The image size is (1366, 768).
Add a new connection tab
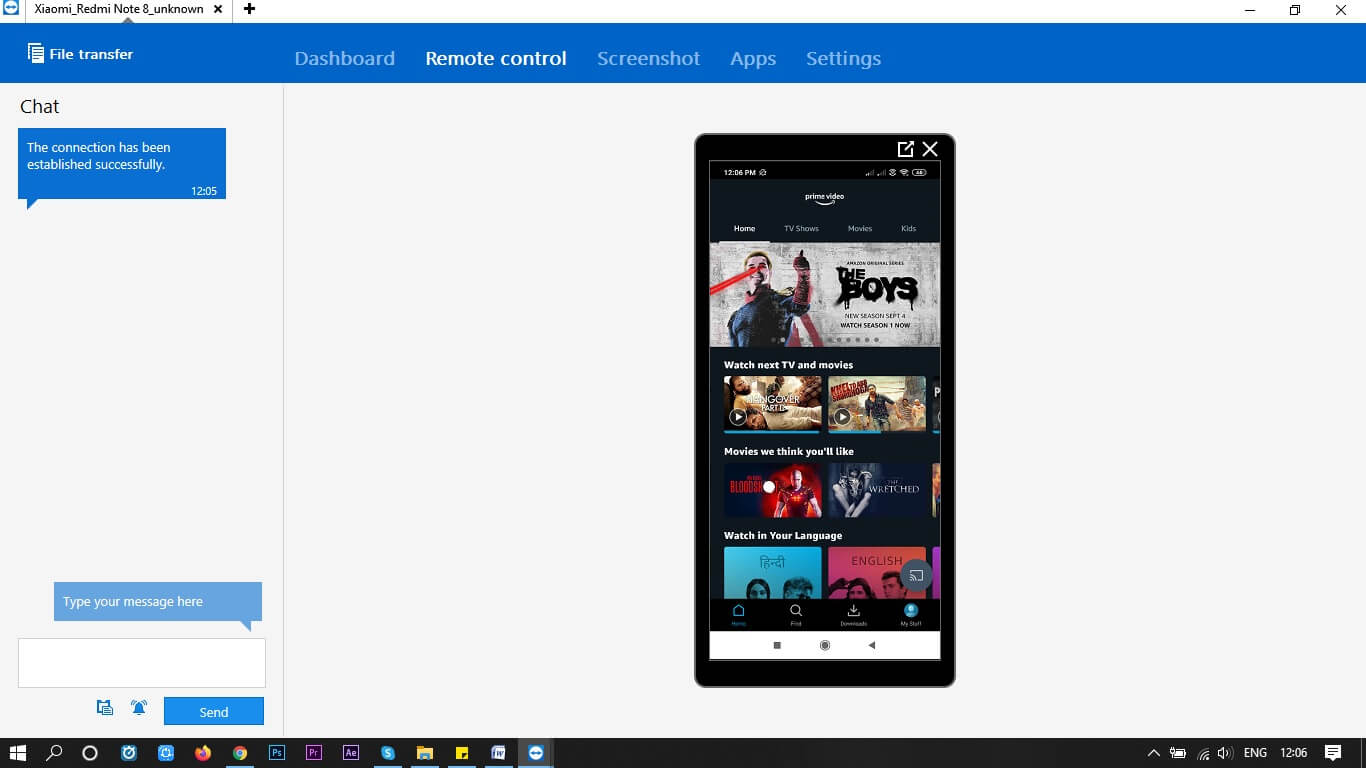pyautogui.click(x=249, y=9)
